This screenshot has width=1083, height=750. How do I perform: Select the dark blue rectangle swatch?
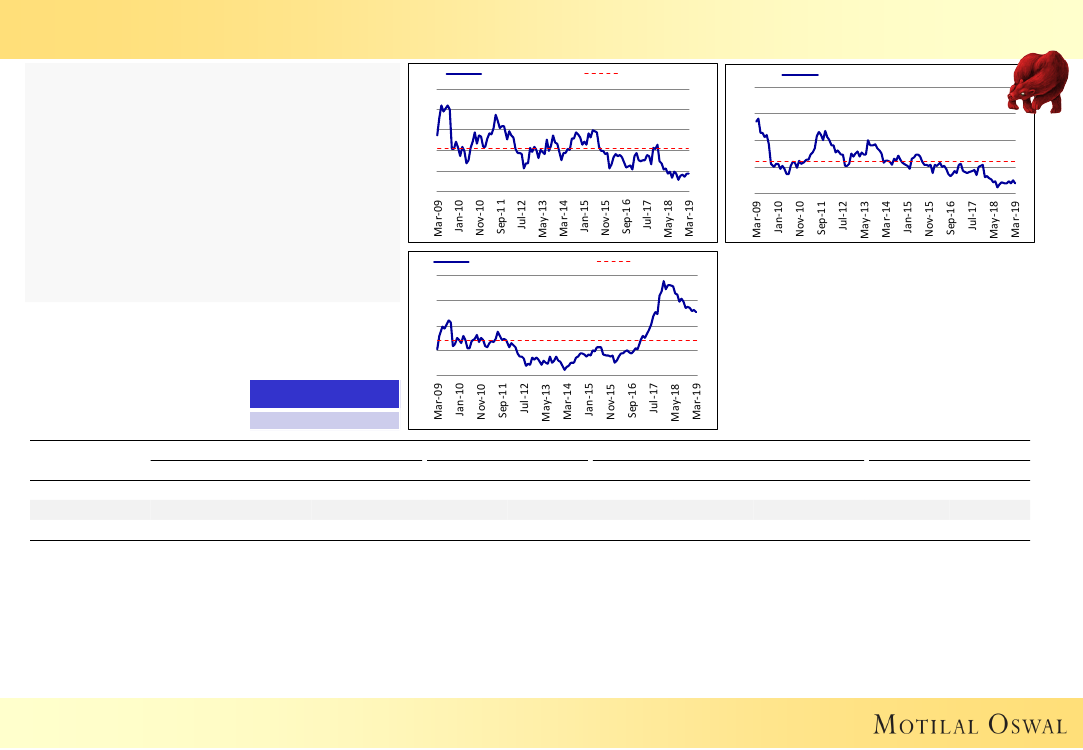[x=324, y=394]
